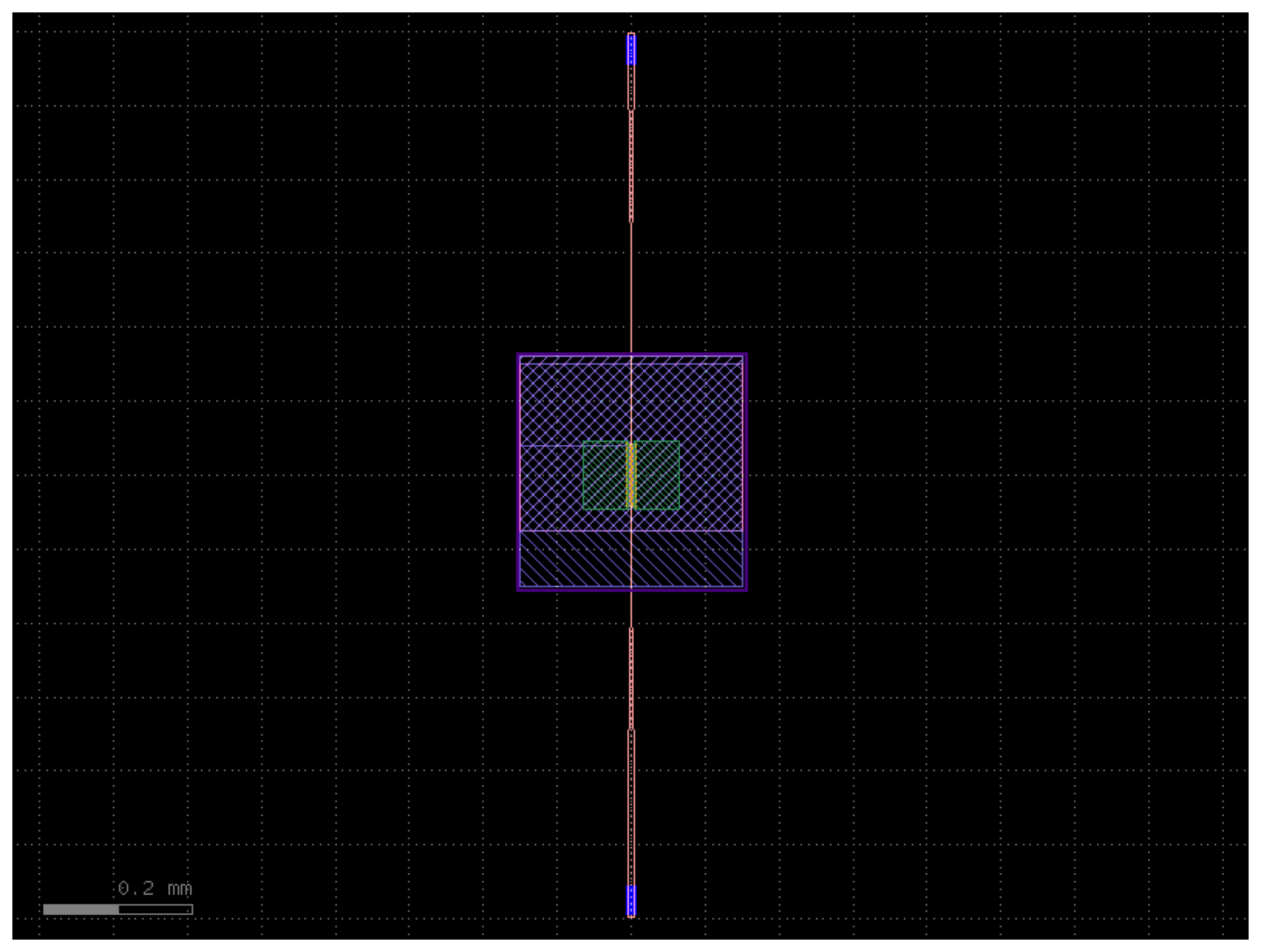Select the yellow-orange strip in the green rectangle

point(631,475)
